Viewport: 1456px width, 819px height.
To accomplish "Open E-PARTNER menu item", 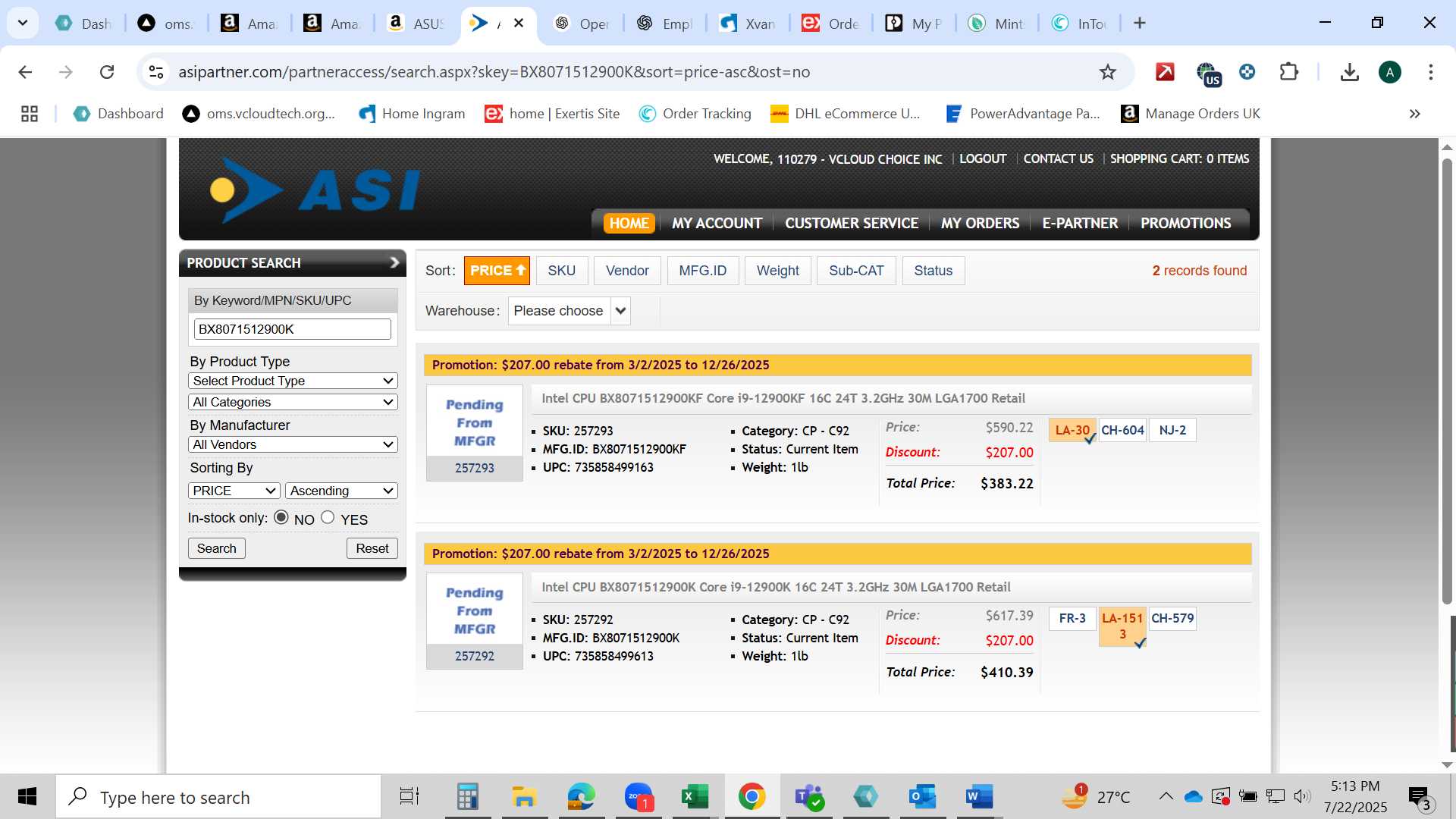I will coord(1080,223).
